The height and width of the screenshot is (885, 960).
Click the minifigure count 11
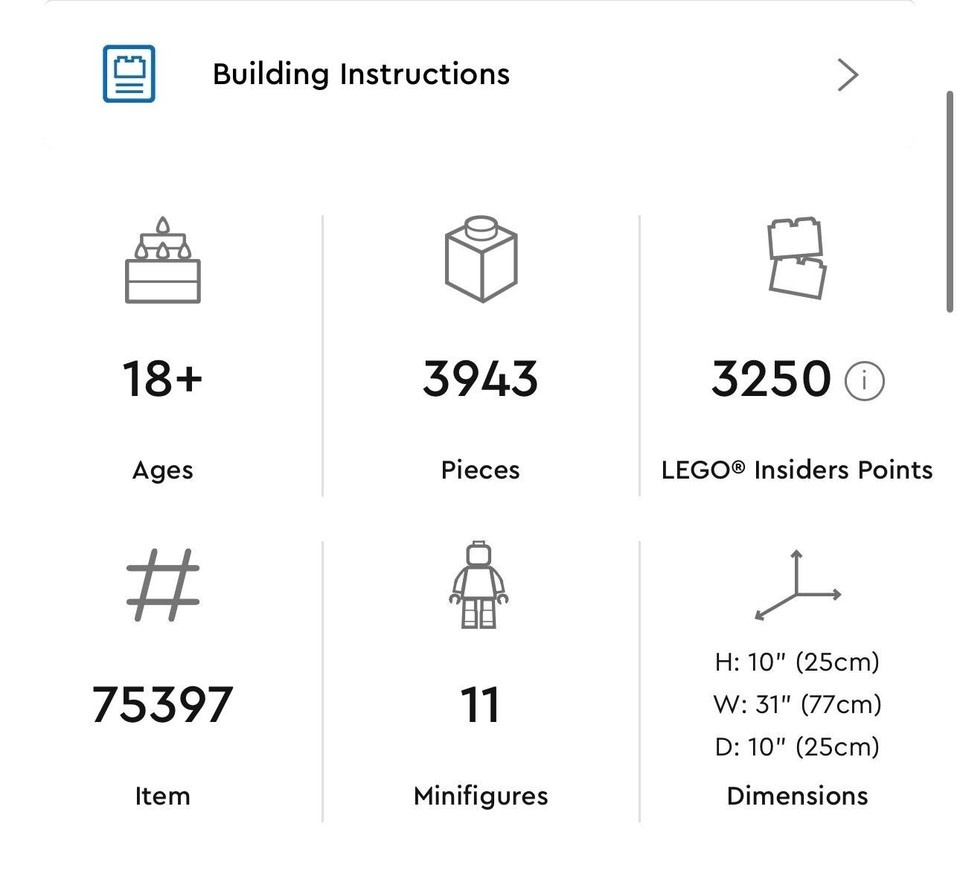click(480, 705)
